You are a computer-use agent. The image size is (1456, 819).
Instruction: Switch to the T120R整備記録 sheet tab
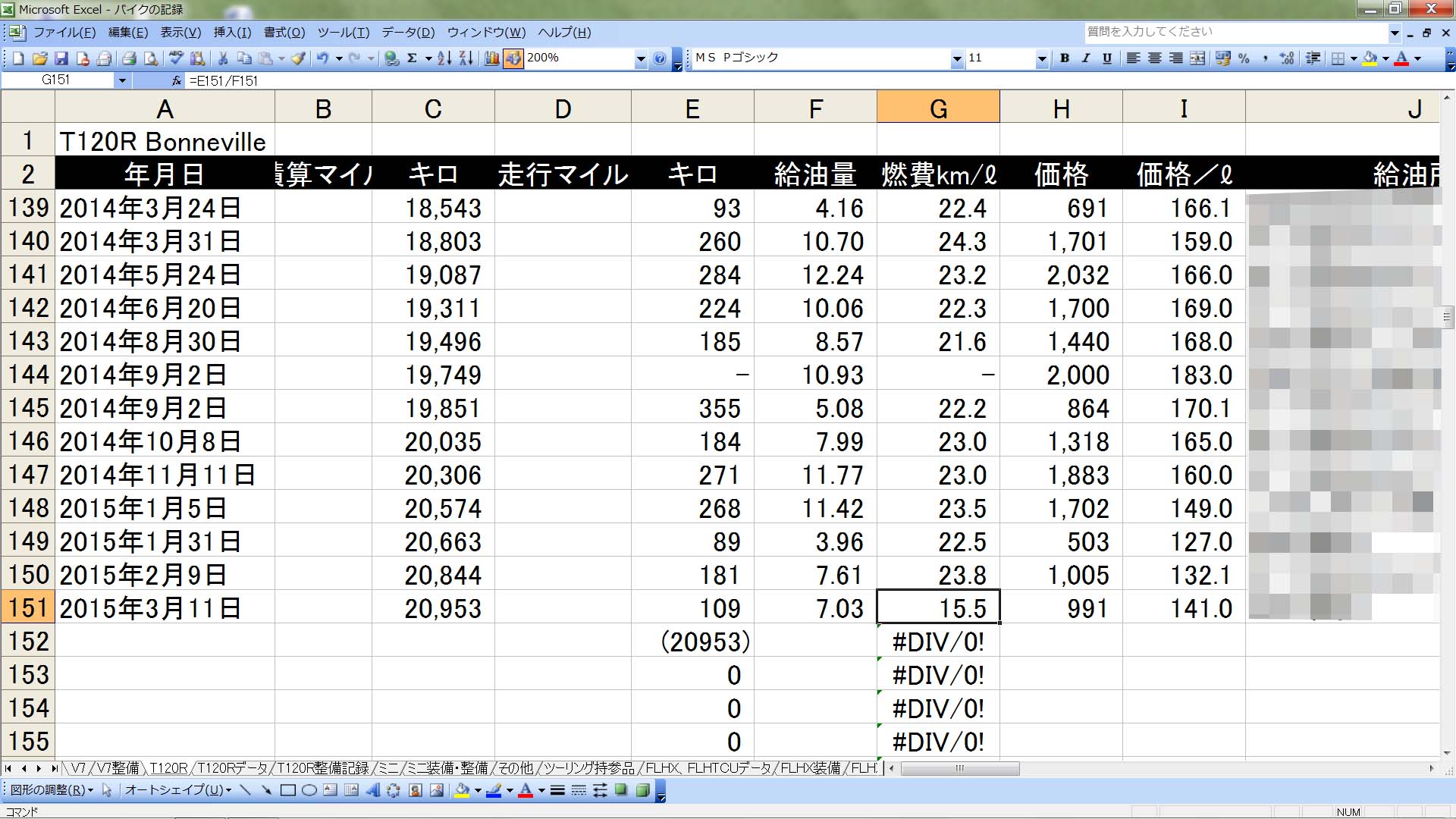(x=323, y=768)
